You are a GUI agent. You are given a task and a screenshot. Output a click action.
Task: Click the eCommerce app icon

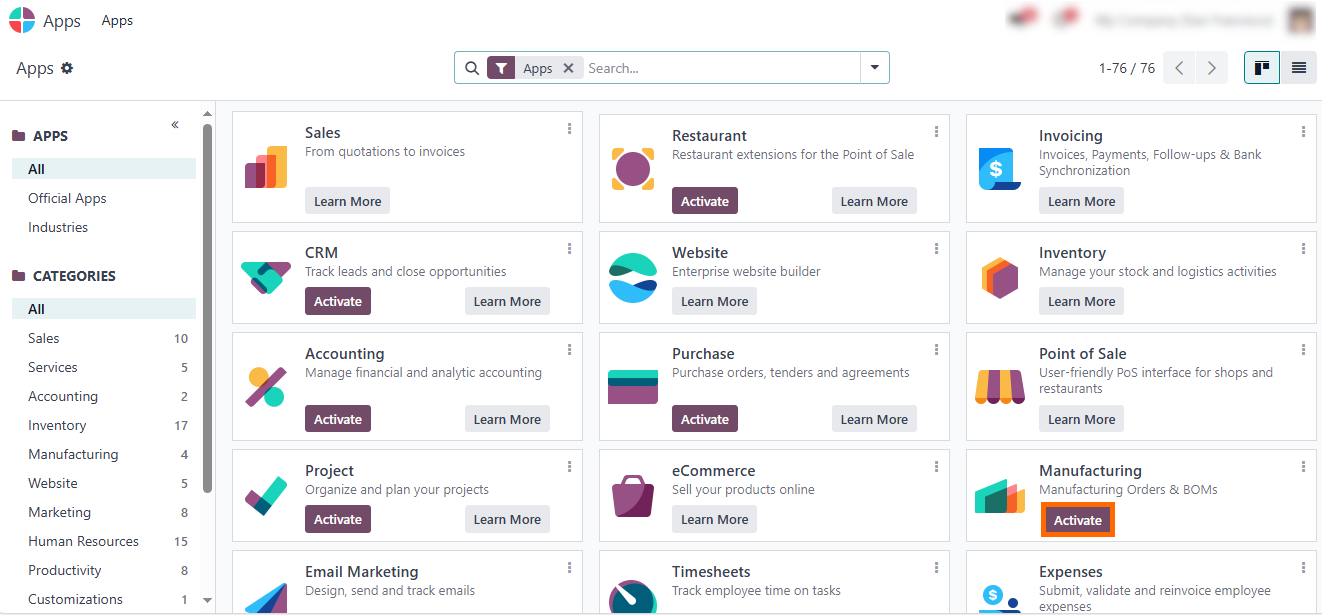pos(633,495)
